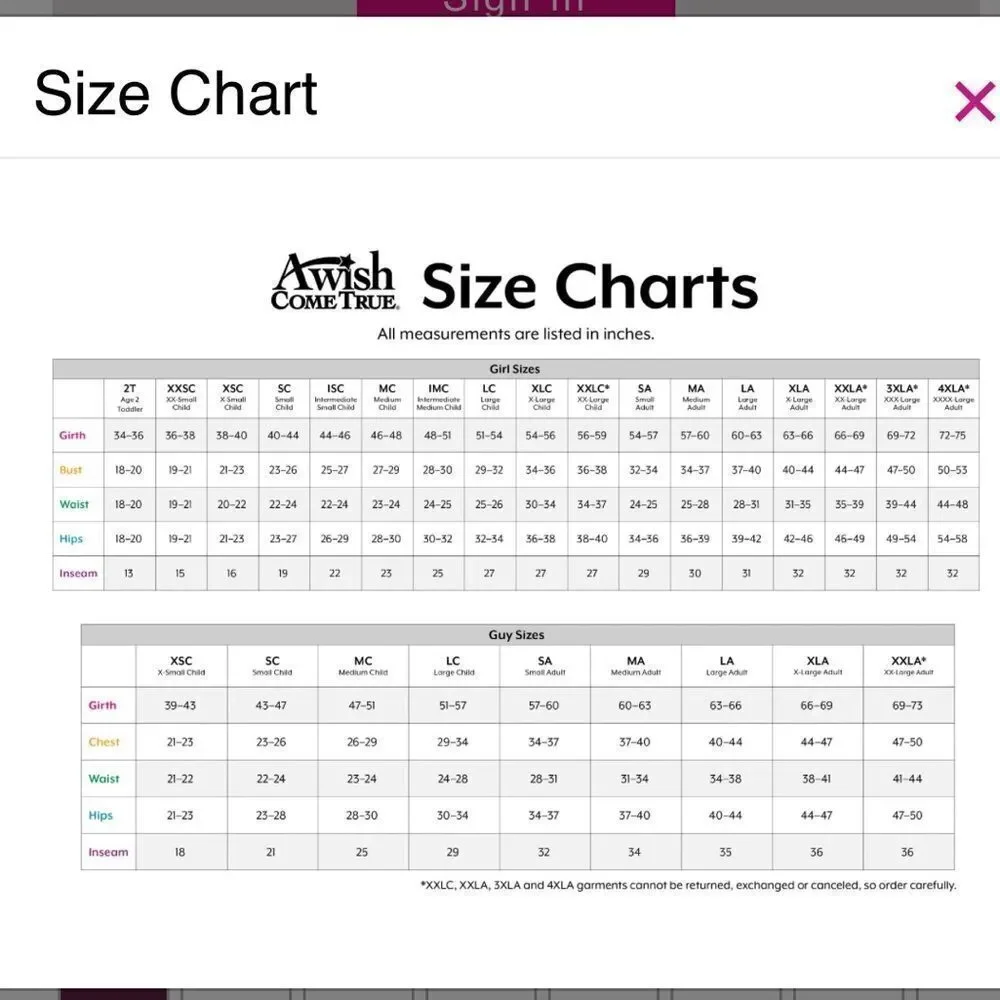
Task: Click the XXLC* column header
Action: [x=592, y=398]
